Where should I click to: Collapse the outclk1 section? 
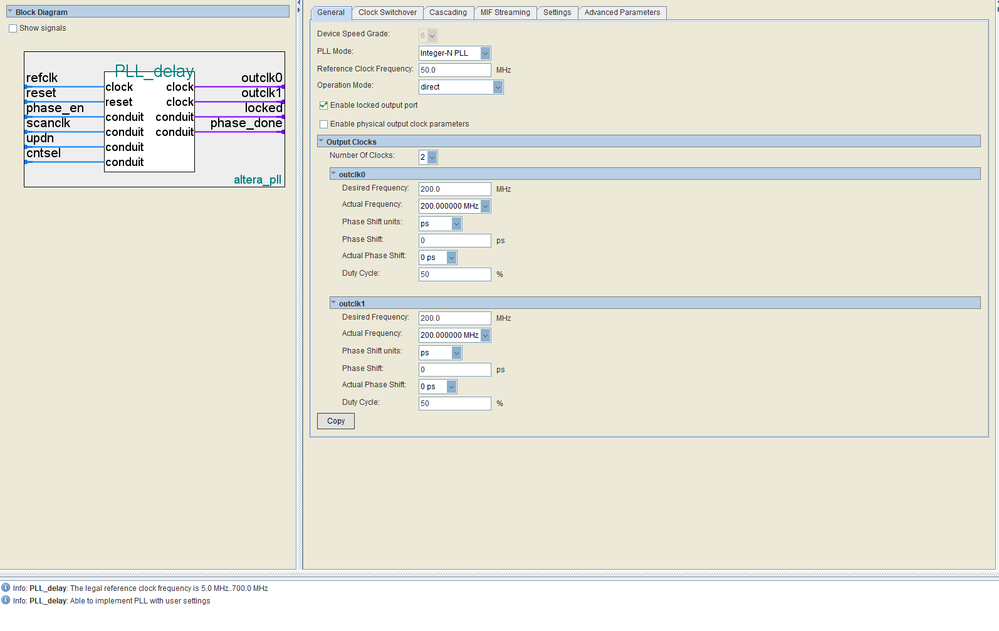pos(334,302)
